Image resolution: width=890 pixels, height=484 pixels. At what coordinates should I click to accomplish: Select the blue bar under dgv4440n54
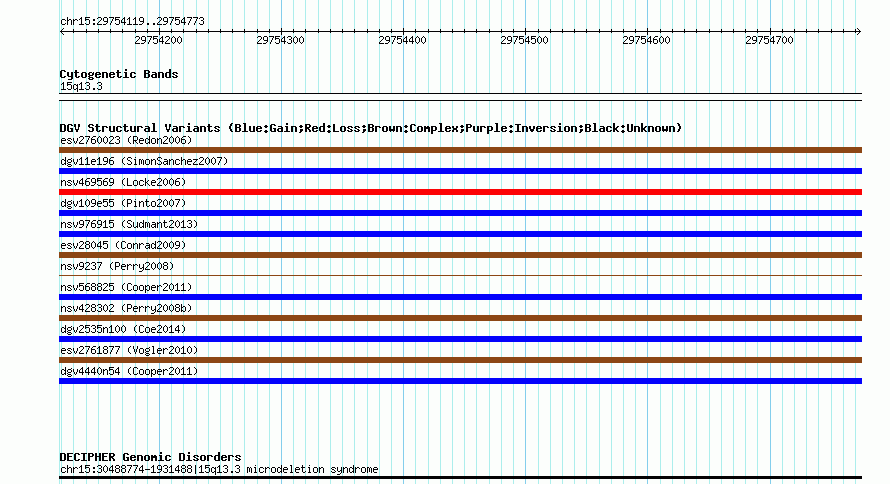tap(460, 381)
